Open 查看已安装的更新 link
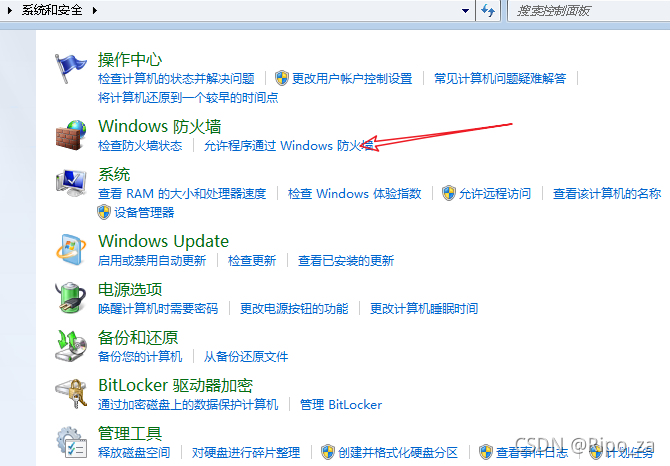This screenshot has width=670, height=466. [x=346, y=261]
